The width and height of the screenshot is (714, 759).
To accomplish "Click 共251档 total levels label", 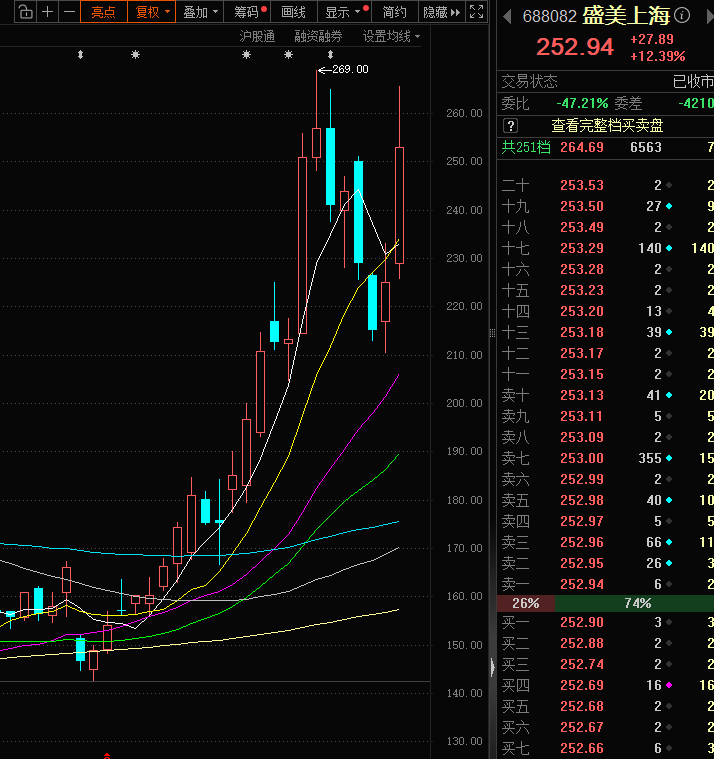I will [x=526, y=147].
